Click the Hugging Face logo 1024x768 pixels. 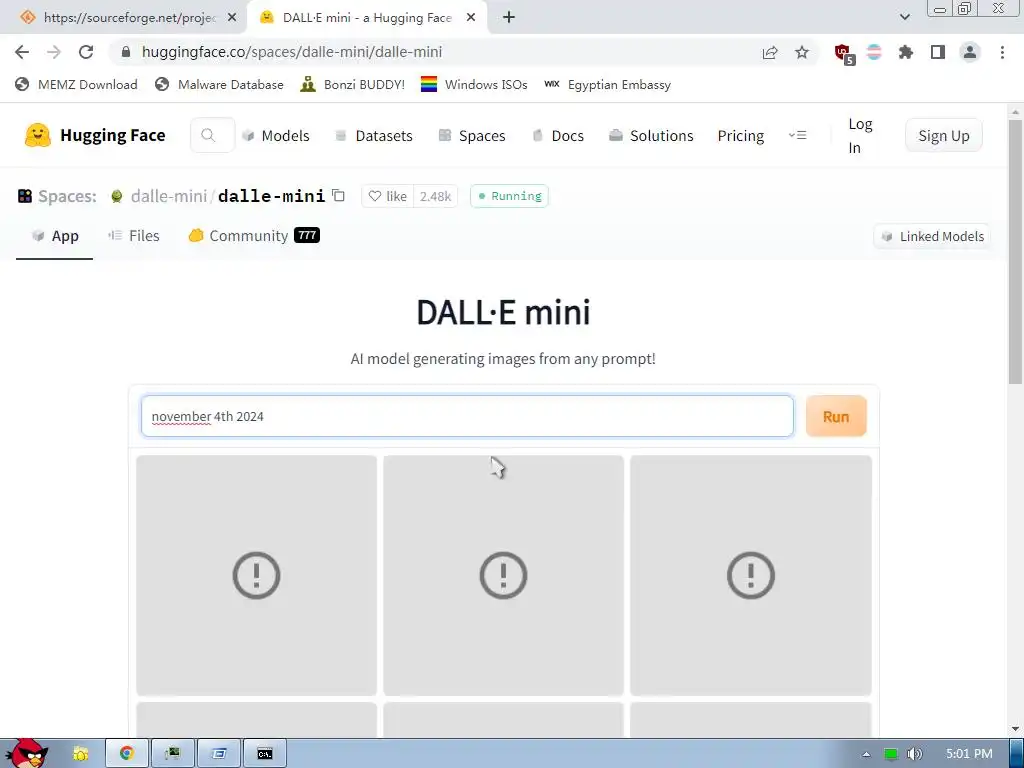tap(95, 135)
